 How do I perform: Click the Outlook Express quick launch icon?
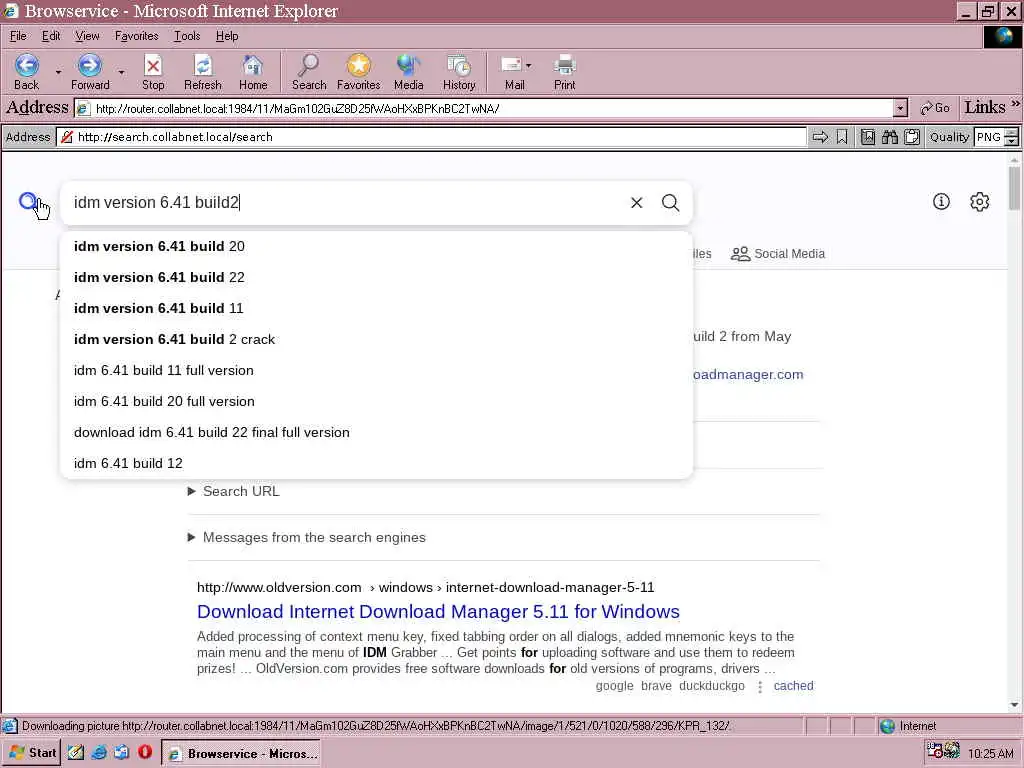[x=121, y=752]
